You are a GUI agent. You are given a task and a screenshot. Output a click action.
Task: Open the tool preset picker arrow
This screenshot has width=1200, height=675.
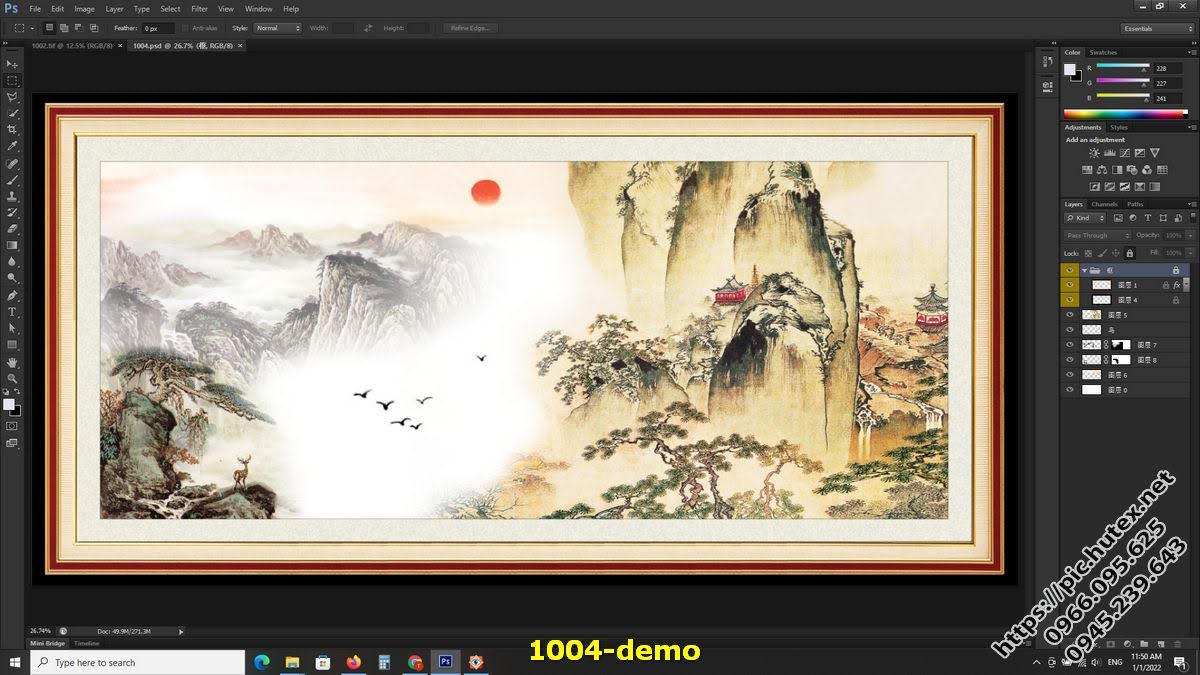pos(32,28)
